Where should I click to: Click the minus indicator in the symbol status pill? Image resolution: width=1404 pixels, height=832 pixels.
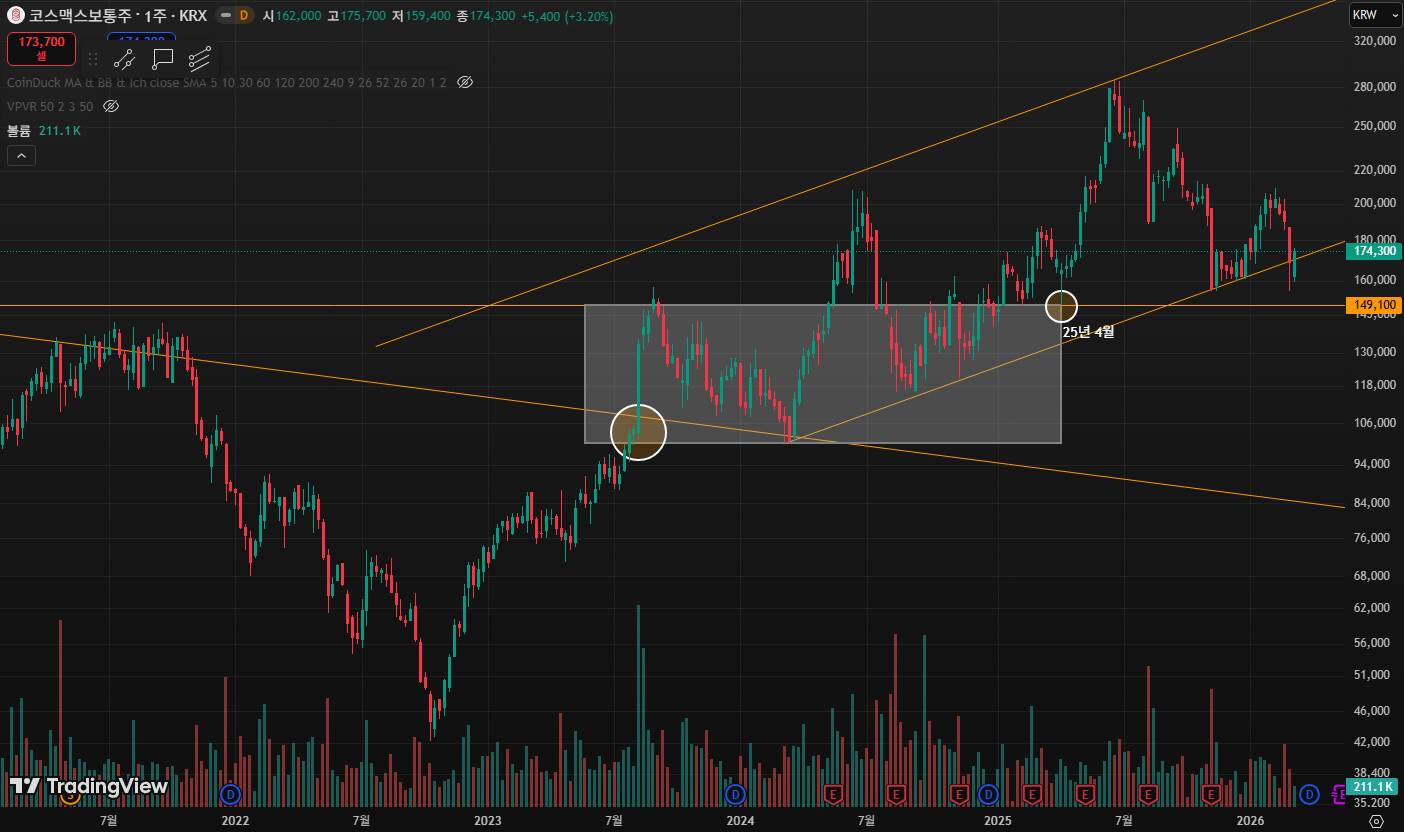click(x=225, y=16)
